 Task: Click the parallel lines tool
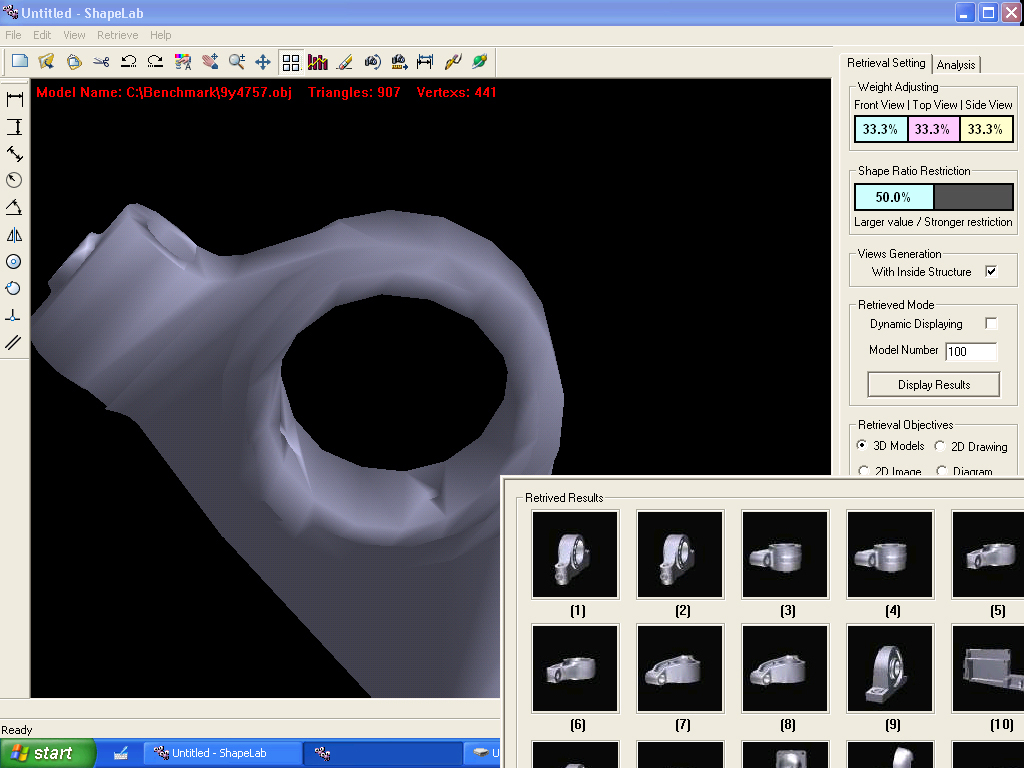[x=15, y=343]
